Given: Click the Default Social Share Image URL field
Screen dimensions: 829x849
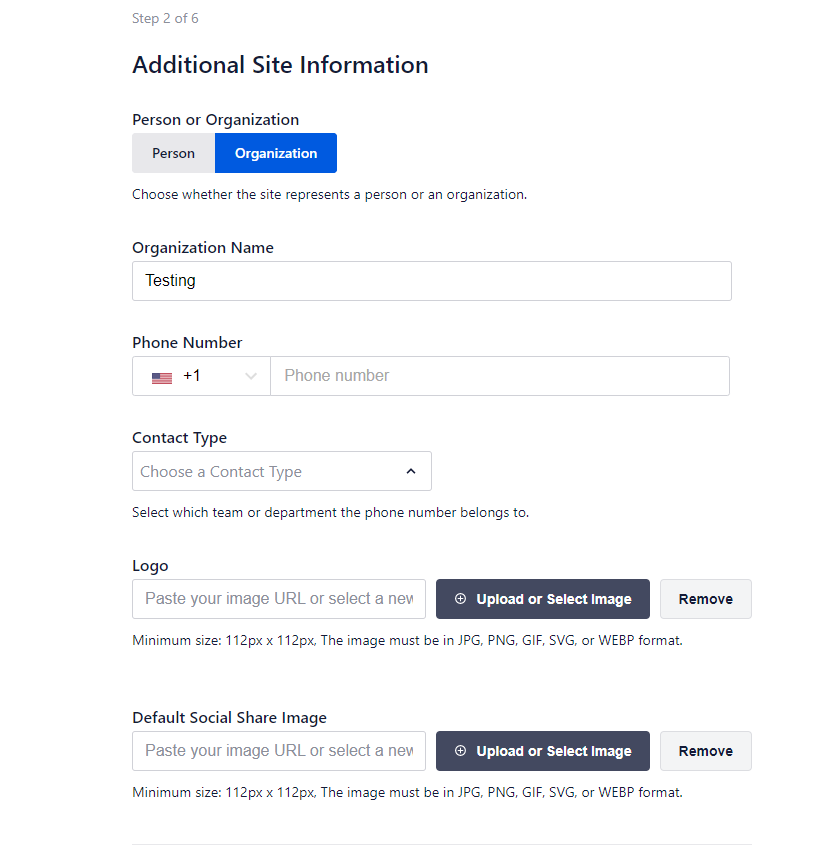Looking at the screenshot, I should pyautogui.click(x=279, y=751).
